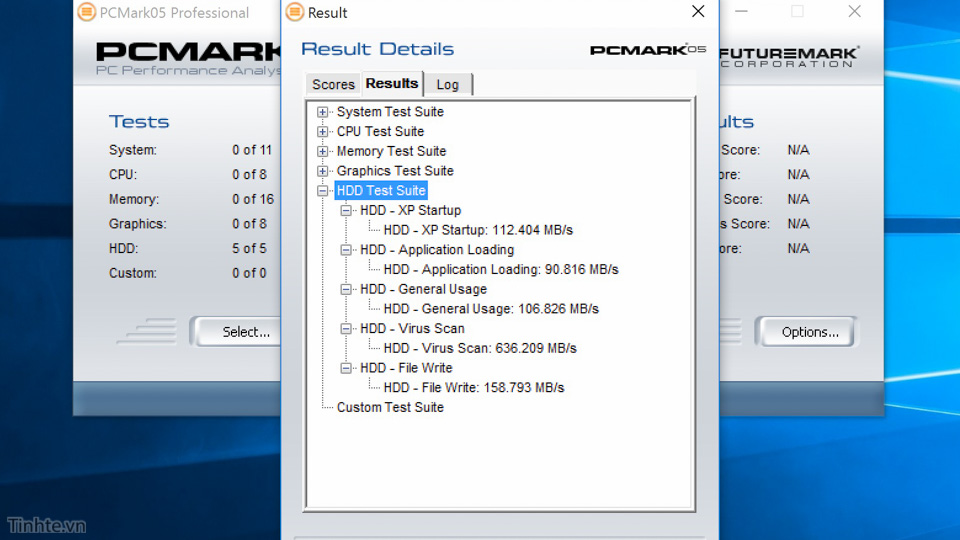The height and width of the screenshot is (540, 960).
Task: Select the Memory Test Suite label
Action: pos(391,151)
